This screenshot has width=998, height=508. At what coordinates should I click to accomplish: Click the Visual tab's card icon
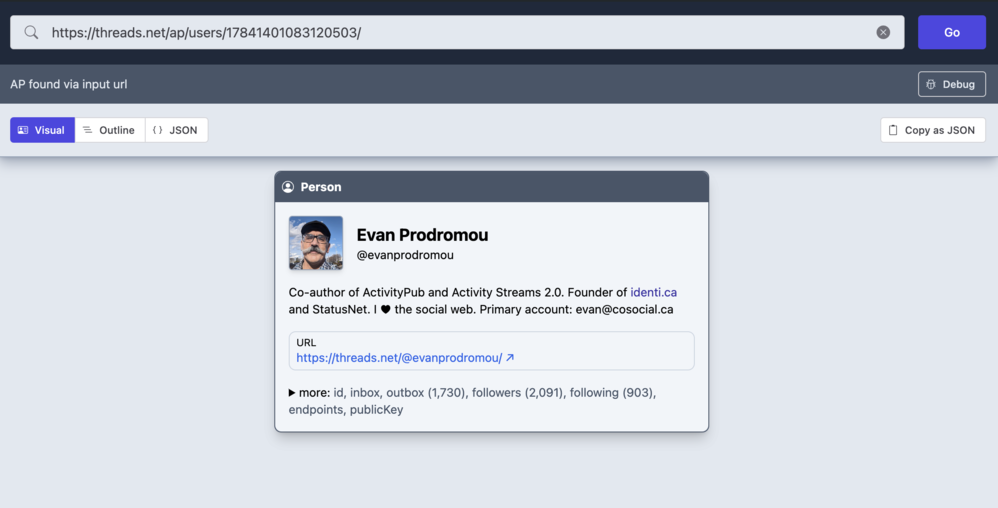coord(23,130)
